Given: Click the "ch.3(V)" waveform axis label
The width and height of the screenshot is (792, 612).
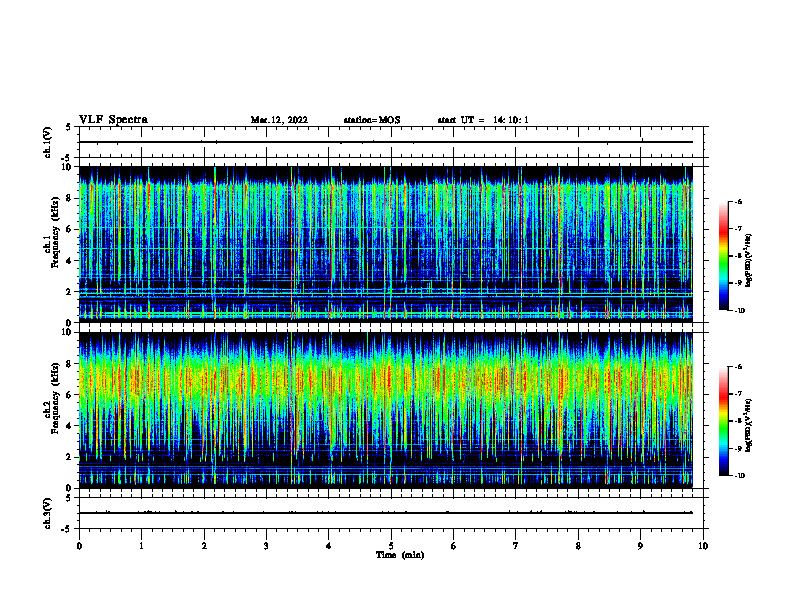Looking at the screenshot, I should [48, 513].
